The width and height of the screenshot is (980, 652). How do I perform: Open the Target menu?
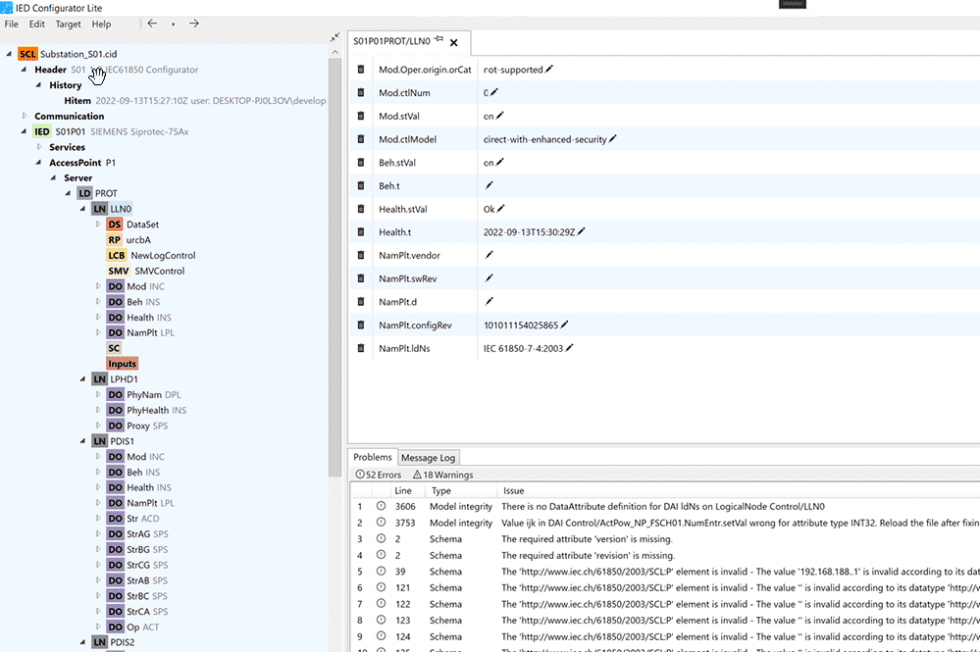(x=68, y=24)
